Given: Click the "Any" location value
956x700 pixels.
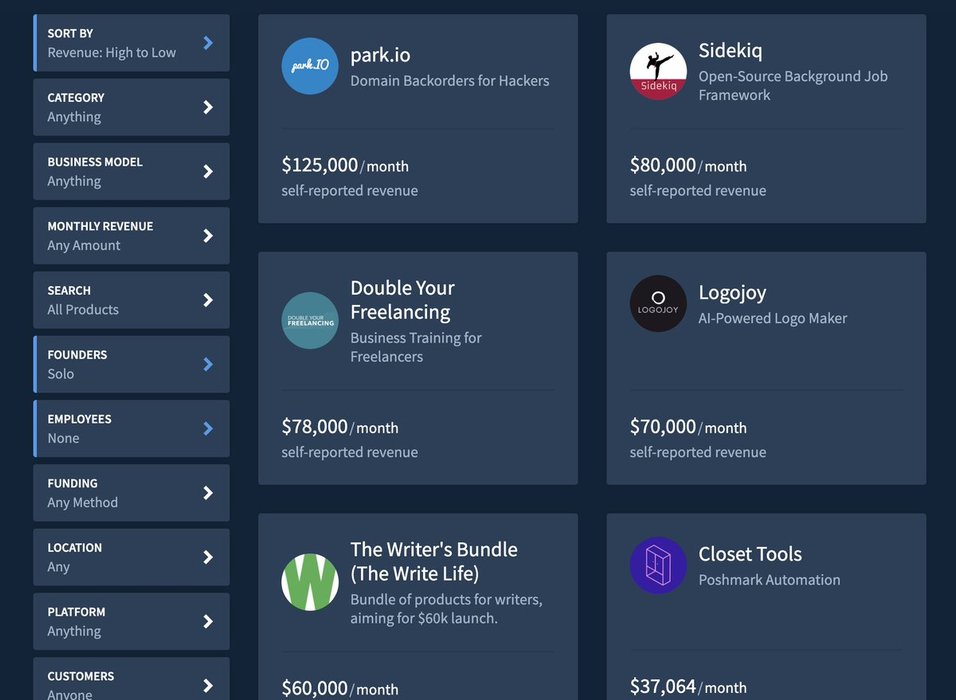Looking at the screenshot, I should (x=59, y=566).
